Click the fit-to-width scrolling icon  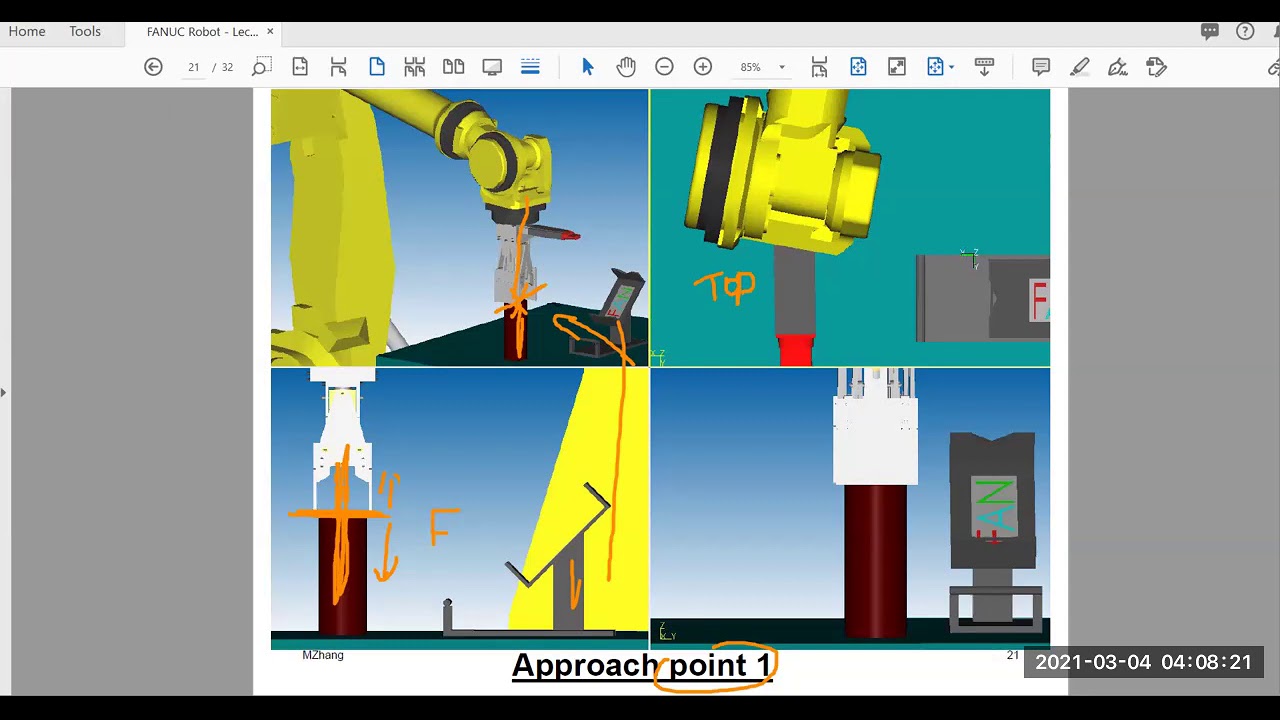click(819, 67)
